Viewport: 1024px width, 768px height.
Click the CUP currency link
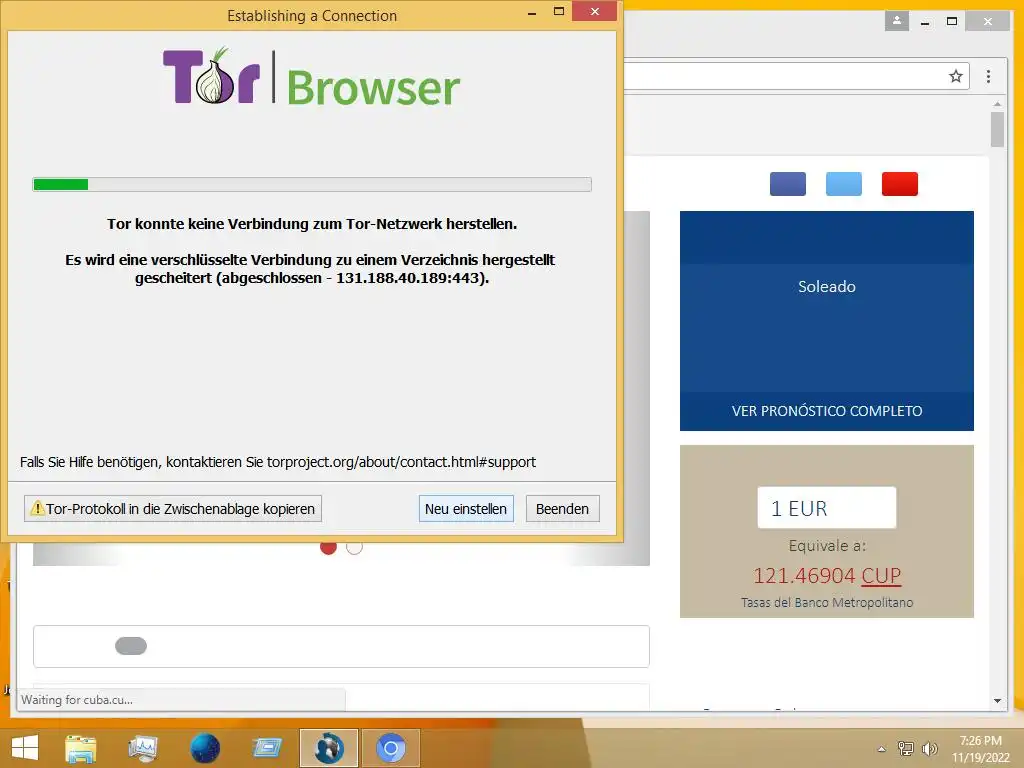coord(881,575)
